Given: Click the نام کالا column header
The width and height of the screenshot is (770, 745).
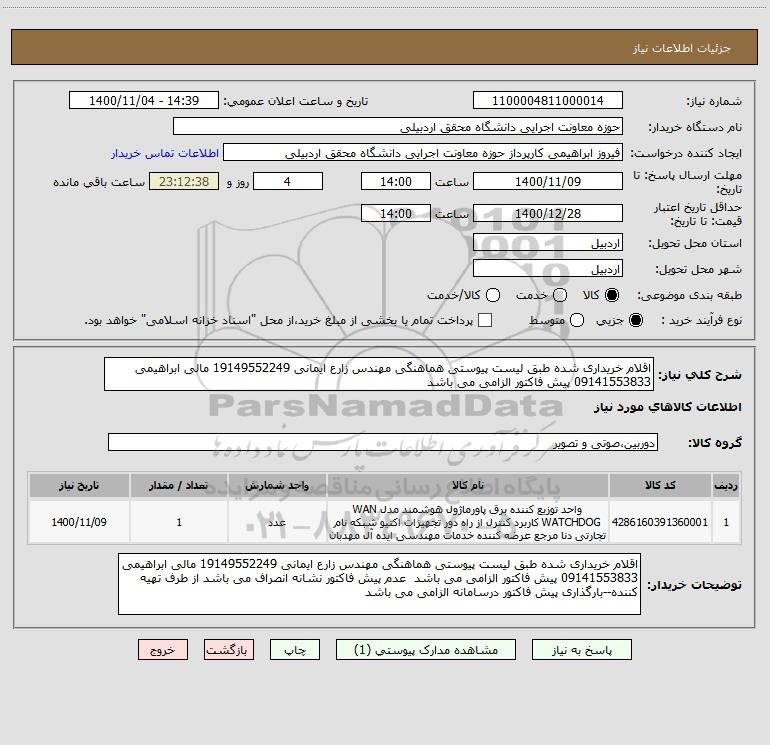Looking at the screenshot, I should (x=468, y=485).
